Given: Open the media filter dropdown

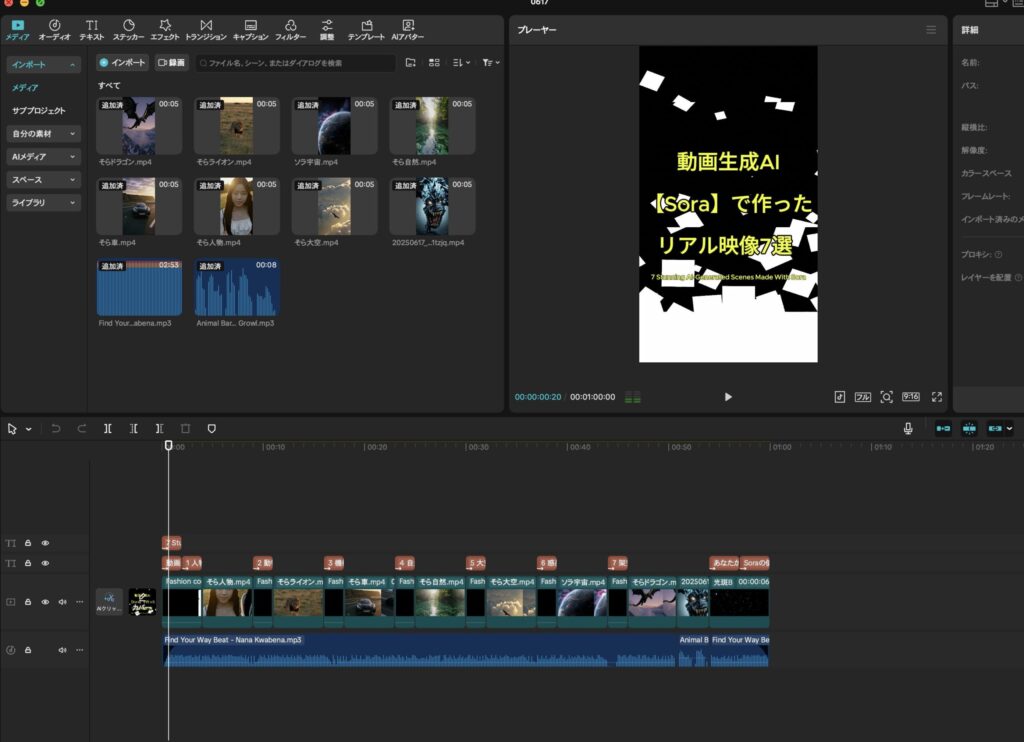Looking at the screenshot, I should (491, 63).
